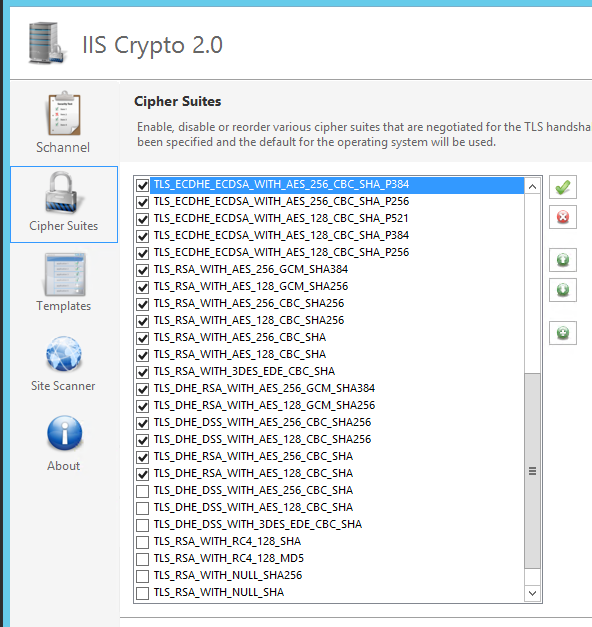Click the red X disable button
The height and width of the screenshot is (627, 592).
click(563, 217)
